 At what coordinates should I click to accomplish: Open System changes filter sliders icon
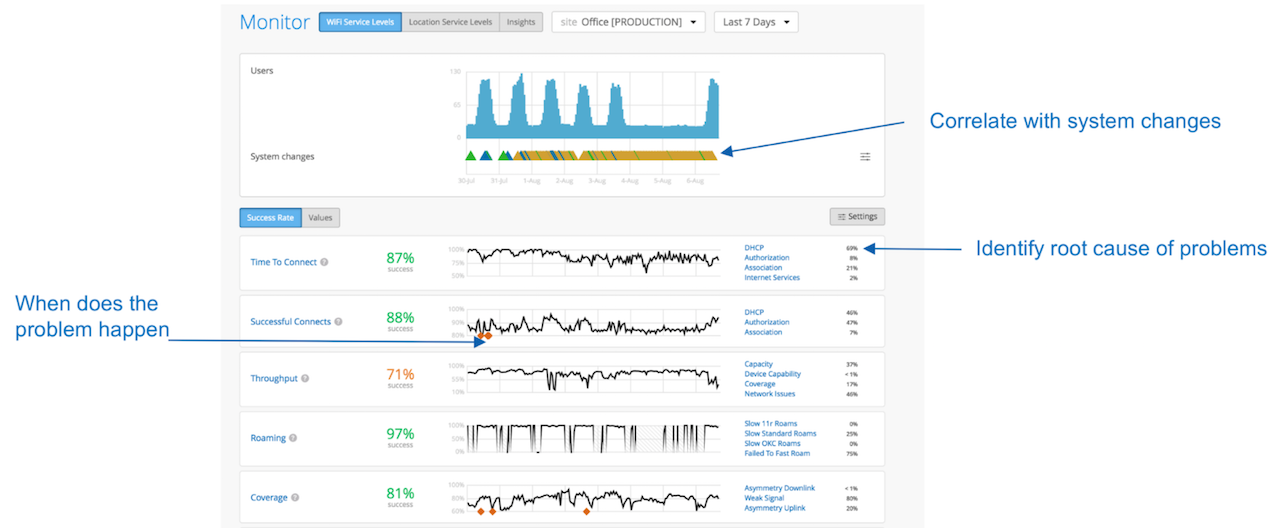[865, 156]
